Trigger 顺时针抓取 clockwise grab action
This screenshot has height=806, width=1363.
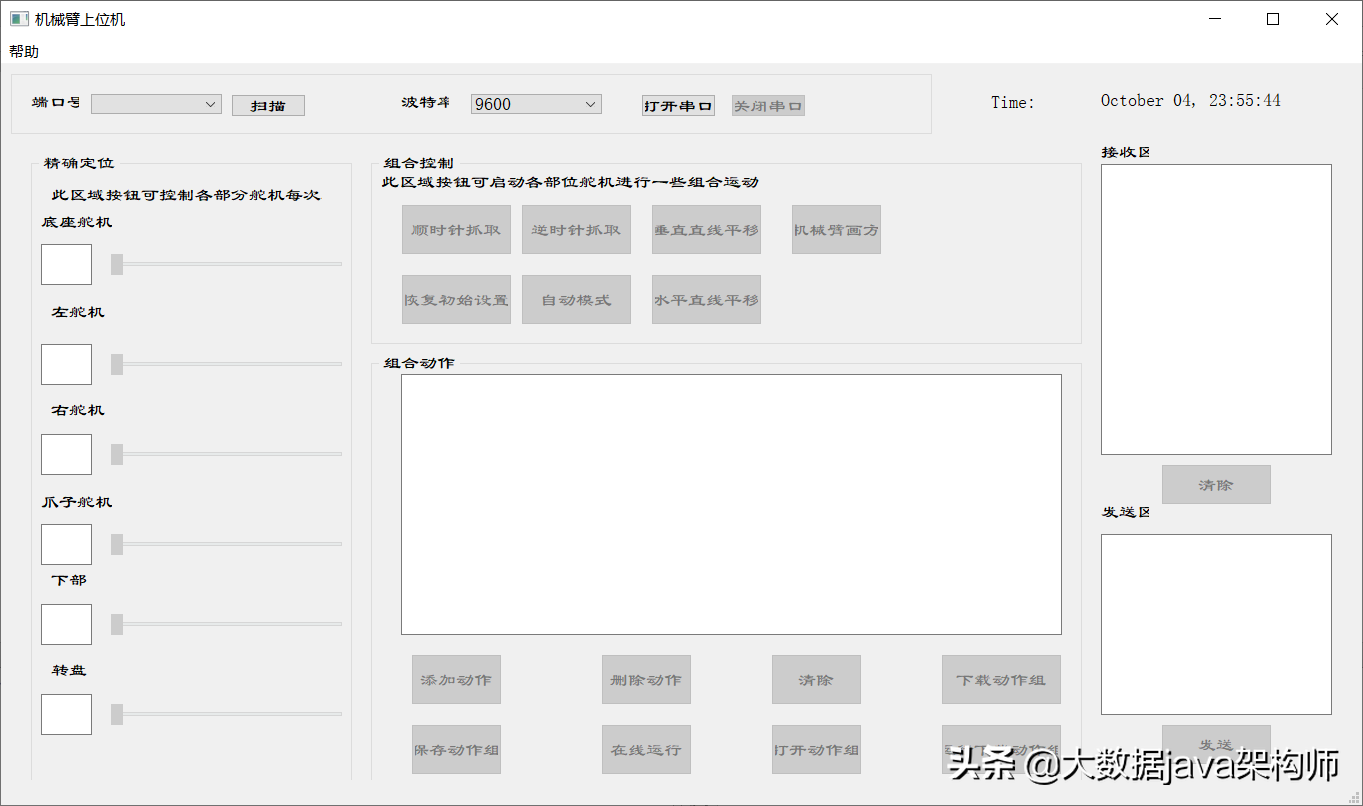(456, 229)
